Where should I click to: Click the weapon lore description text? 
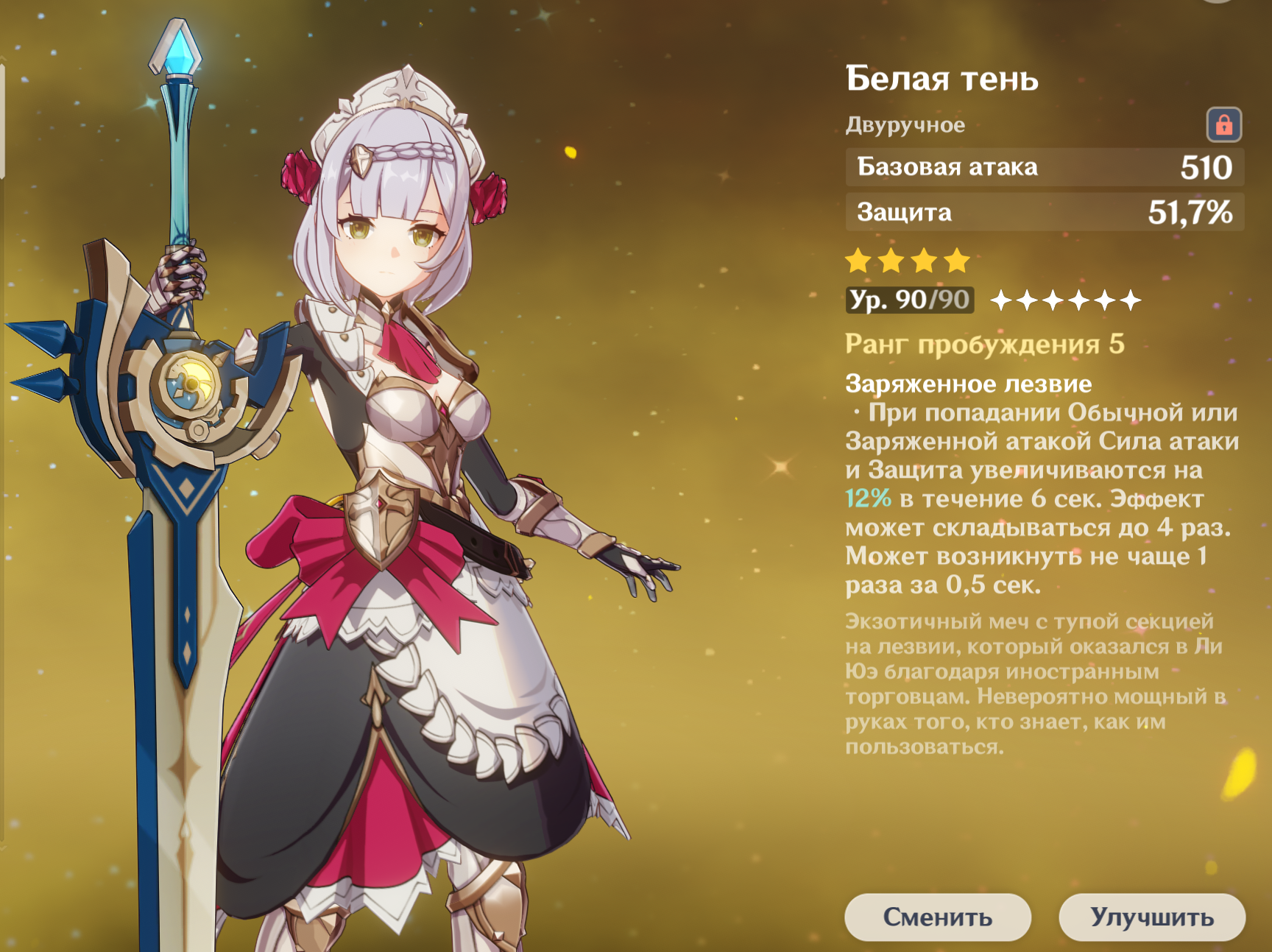tap(1033, 683)
